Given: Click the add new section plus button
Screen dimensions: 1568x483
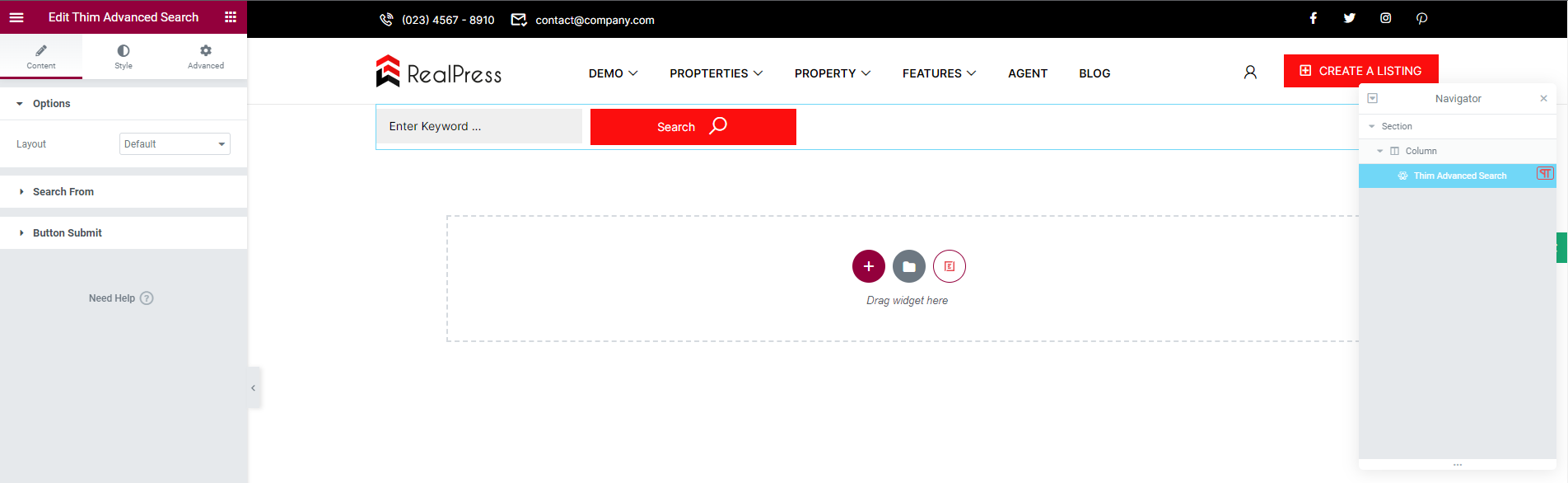Looking at the screenshot, I should (869, 266).
